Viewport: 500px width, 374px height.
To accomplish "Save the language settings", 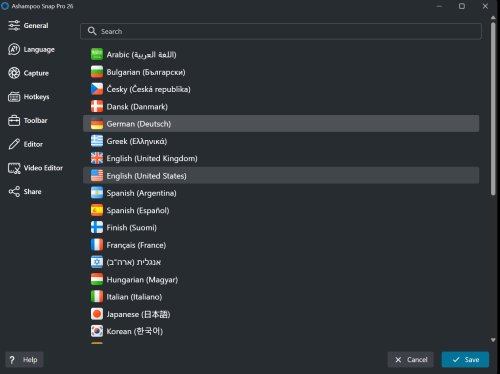I will [465, 360].
